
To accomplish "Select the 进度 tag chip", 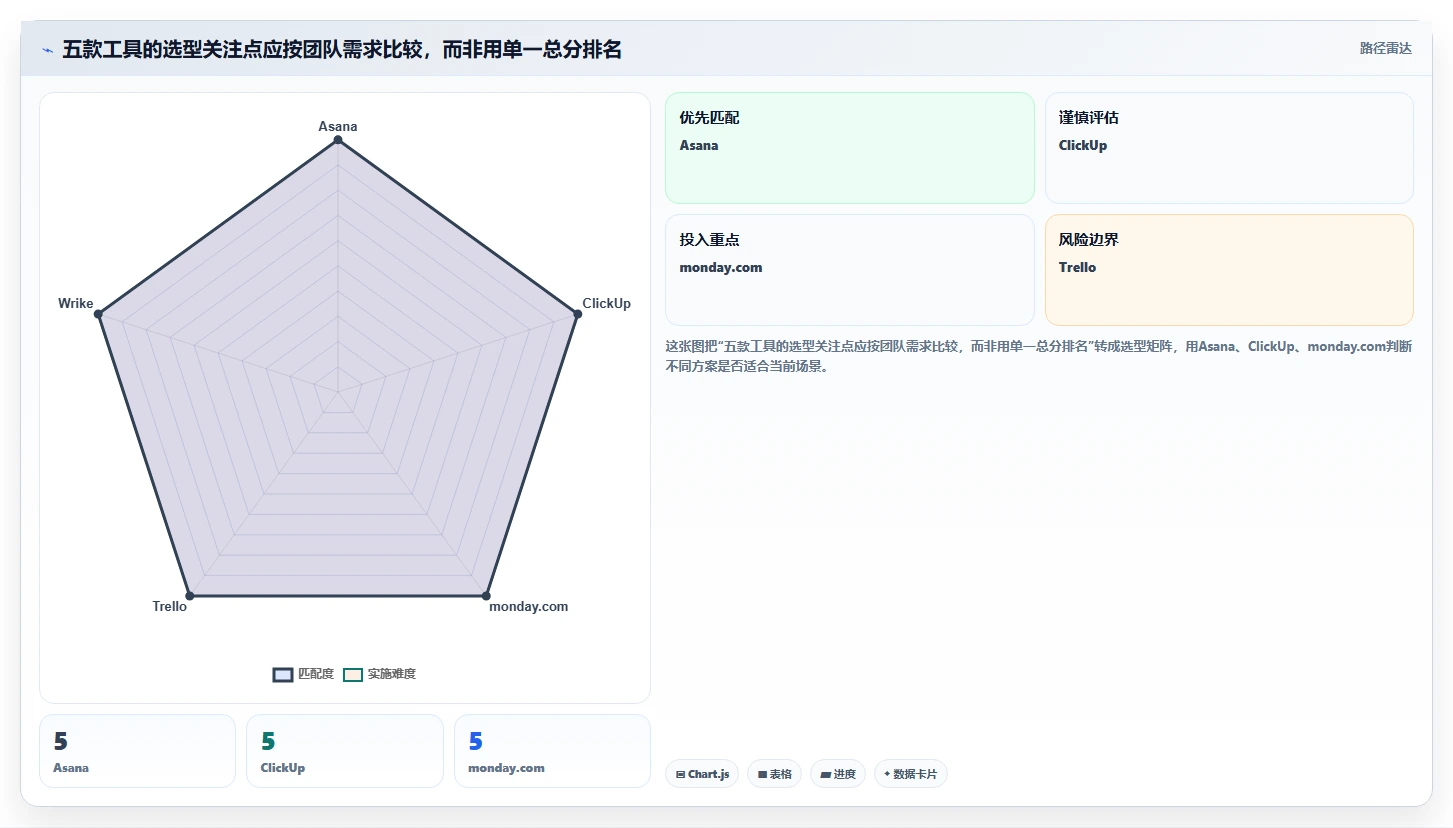I will pos(838,774).
